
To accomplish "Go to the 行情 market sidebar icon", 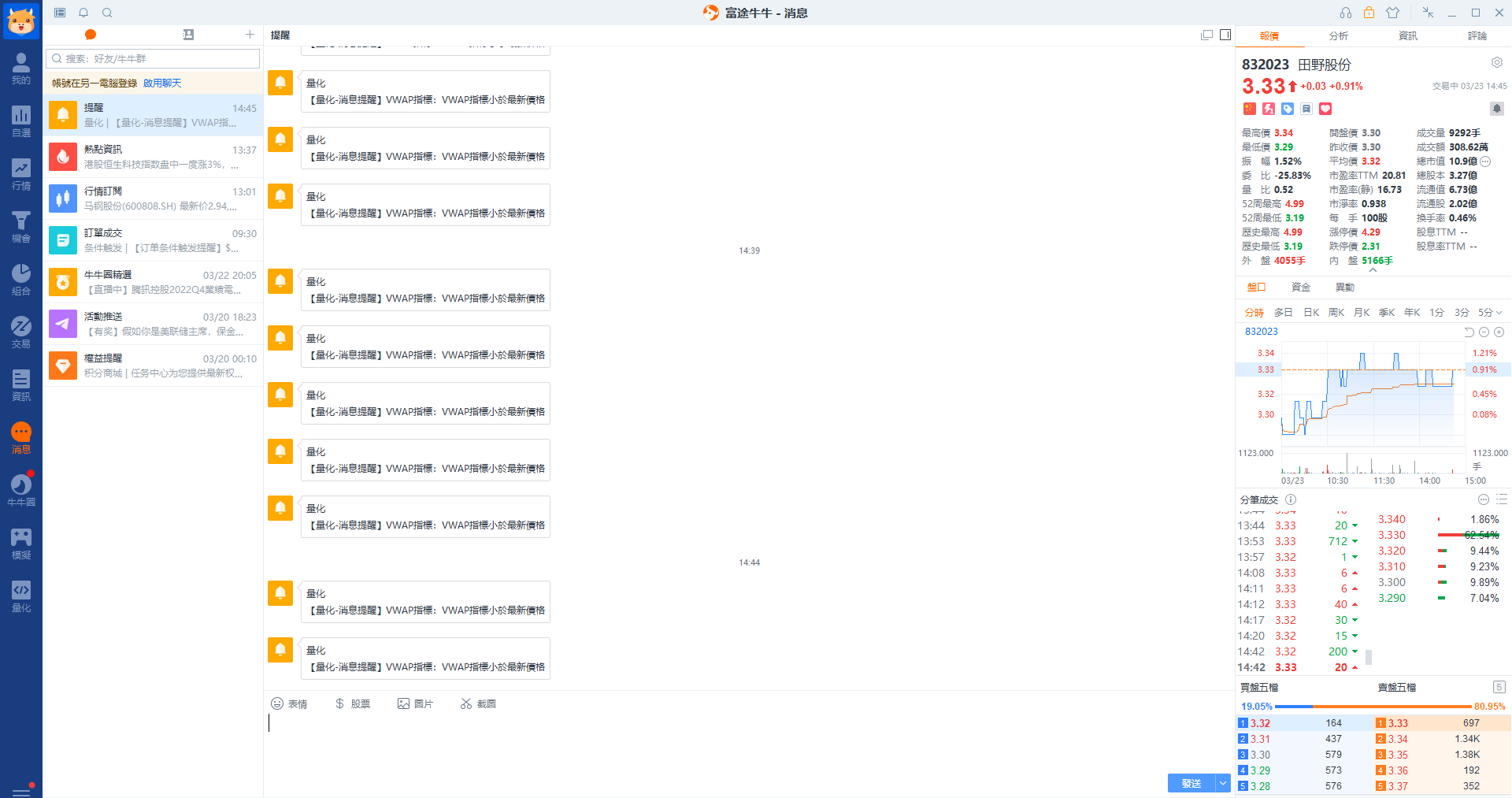I will pyautogui.click(x=21, y=174).
